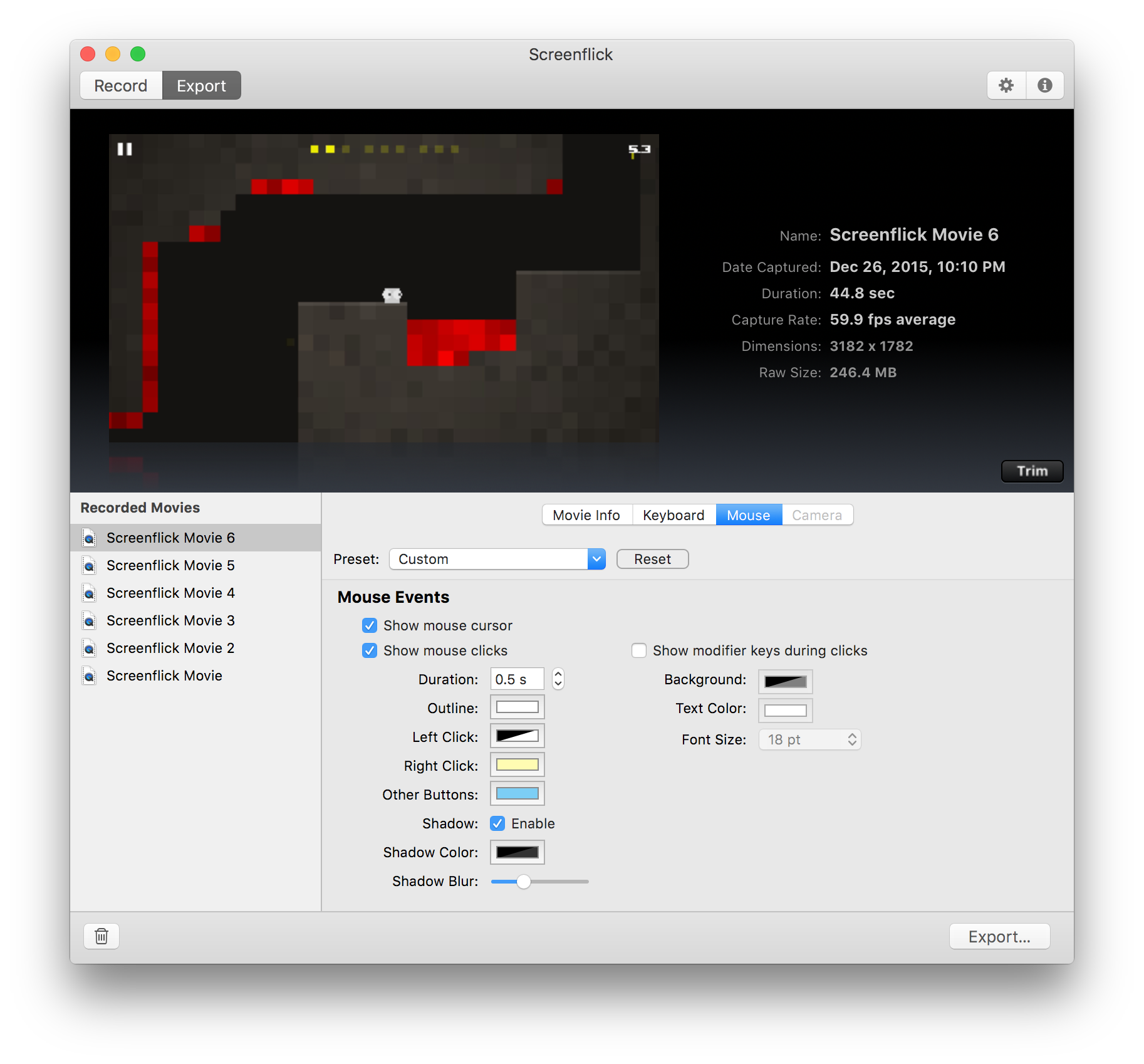Click the Duration input field
The height and width of the screenshot is (1064, 1144).
517,679
